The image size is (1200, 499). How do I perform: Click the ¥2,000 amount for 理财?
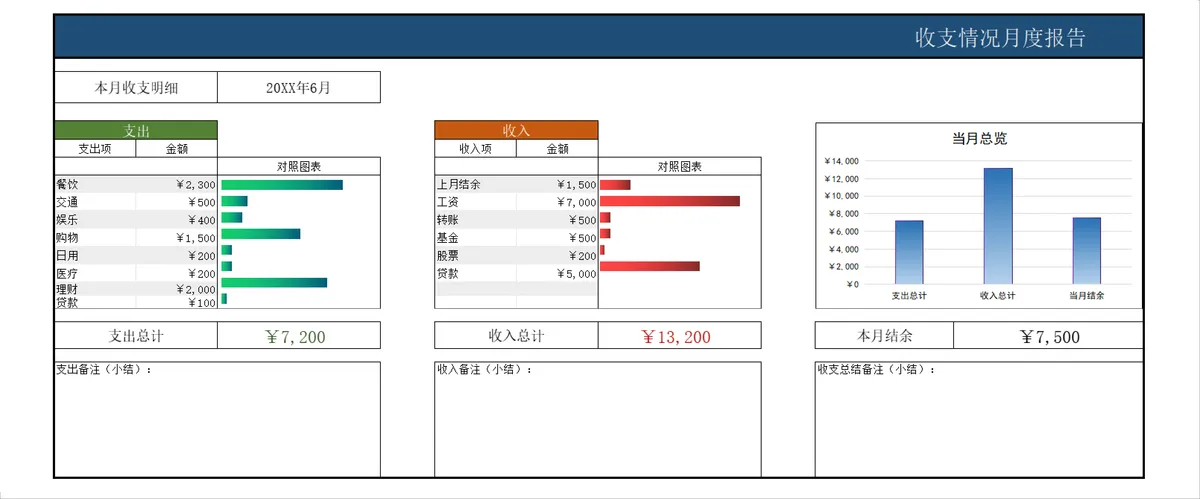tap(195, 289)
